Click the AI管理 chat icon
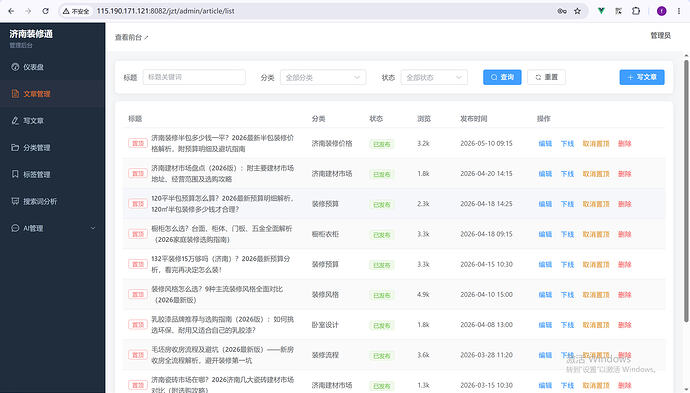The height and width of the screenshot is (393, 690). 15,228
